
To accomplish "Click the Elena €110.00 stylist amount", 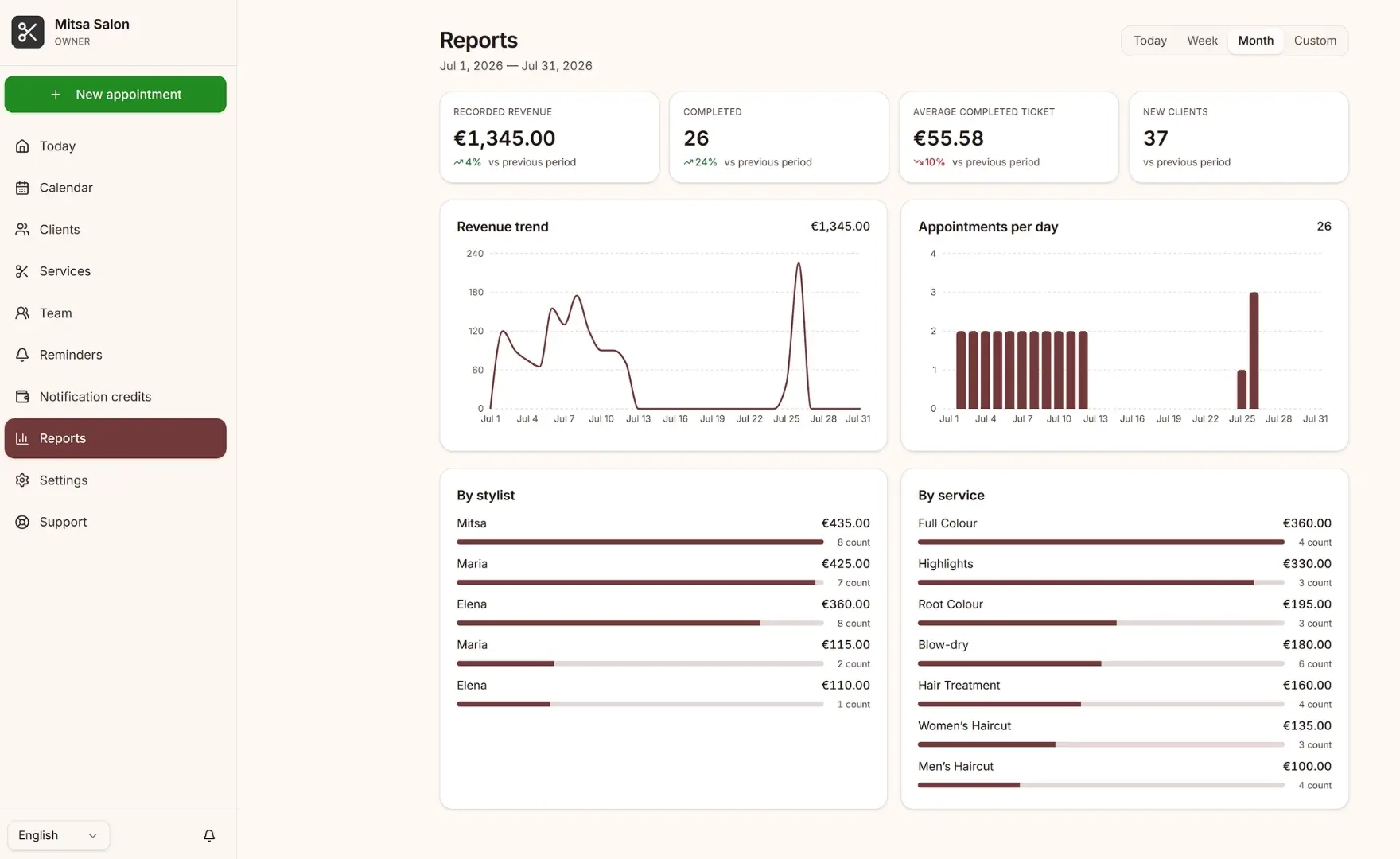I will pos(846,686).
